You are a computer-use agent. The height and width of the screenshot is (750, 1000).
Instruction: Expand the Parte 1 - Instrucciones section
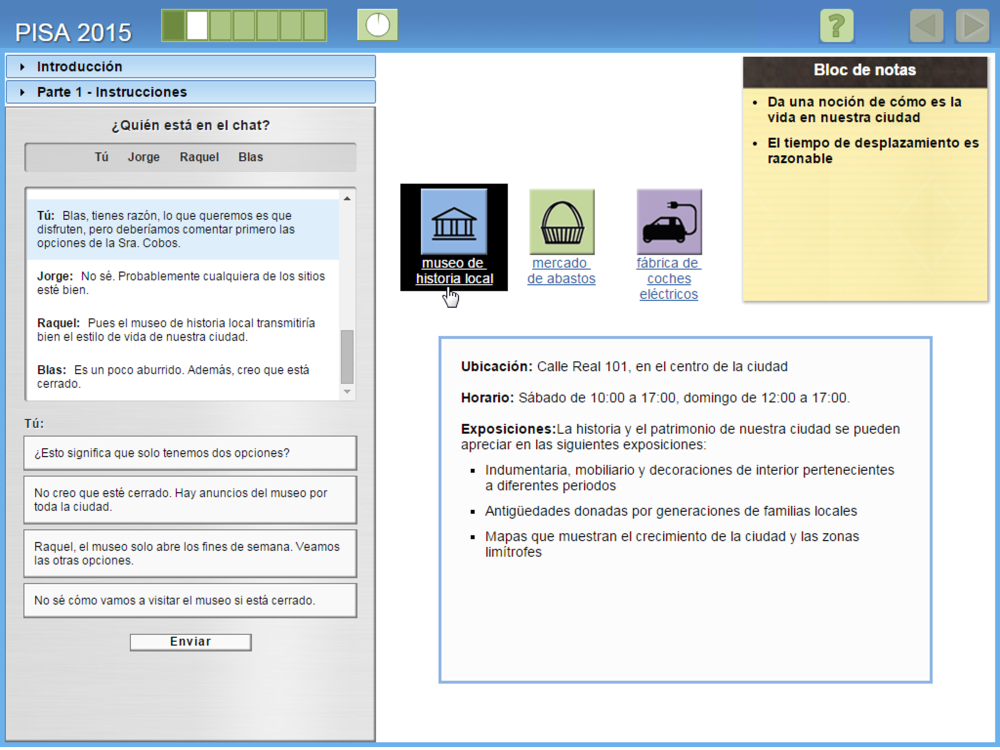(x=190, y=92)
